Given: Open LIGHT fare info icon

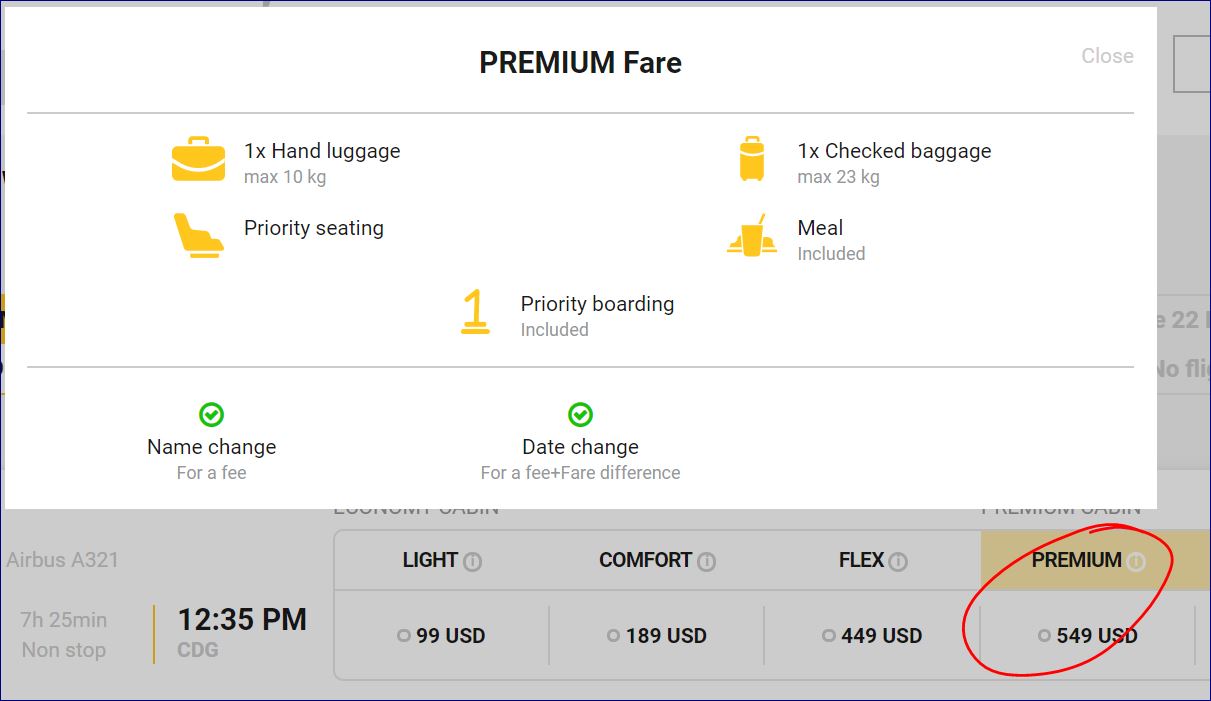Looking at the screenshot, I should click(x=473, y=562).
